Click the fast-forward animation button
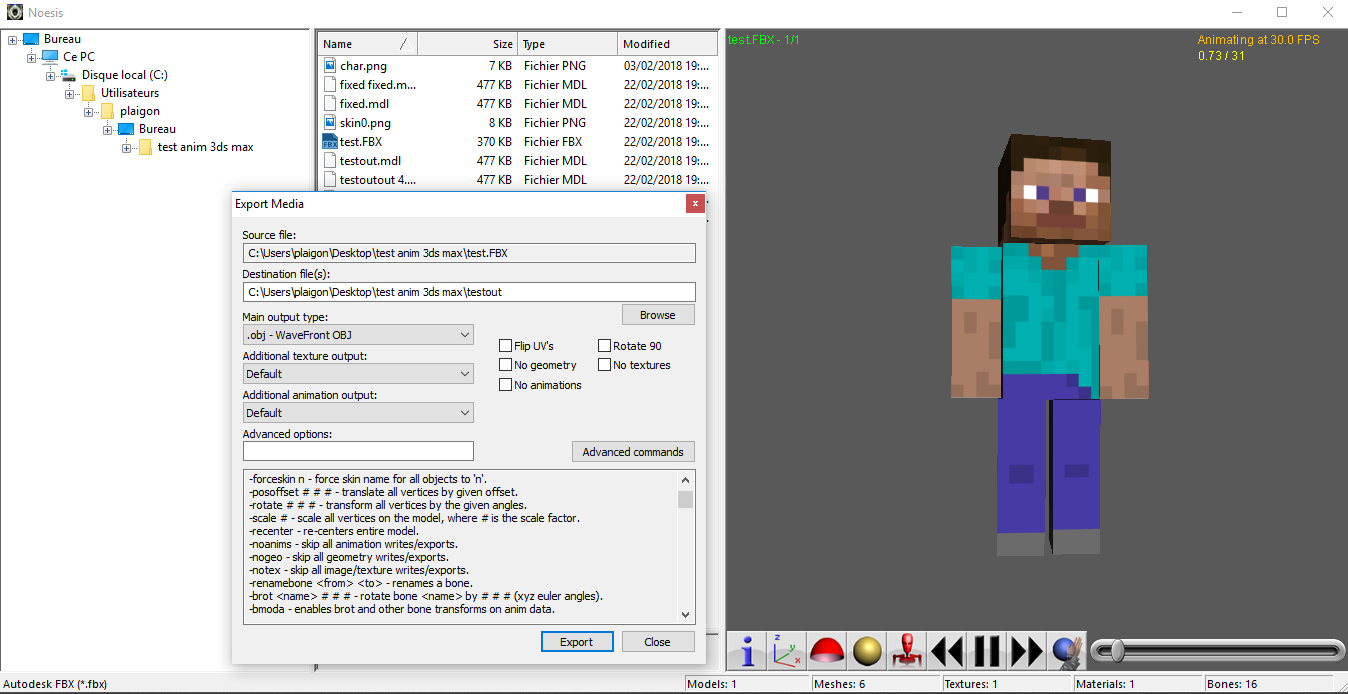 (x=1026, y=651)
